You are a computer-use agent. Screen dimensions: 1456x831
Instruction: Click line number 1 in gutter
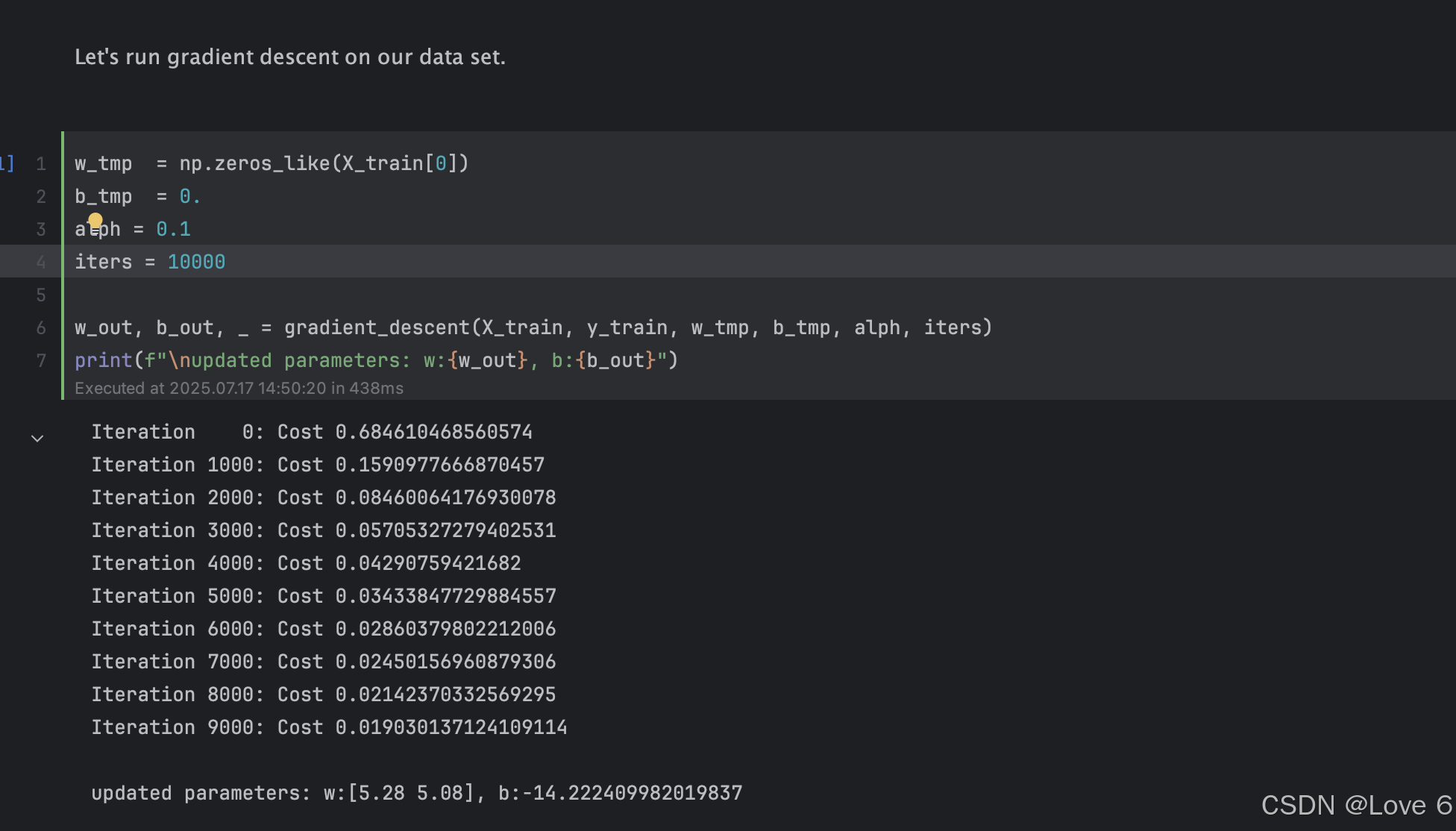tap(41, 163)
